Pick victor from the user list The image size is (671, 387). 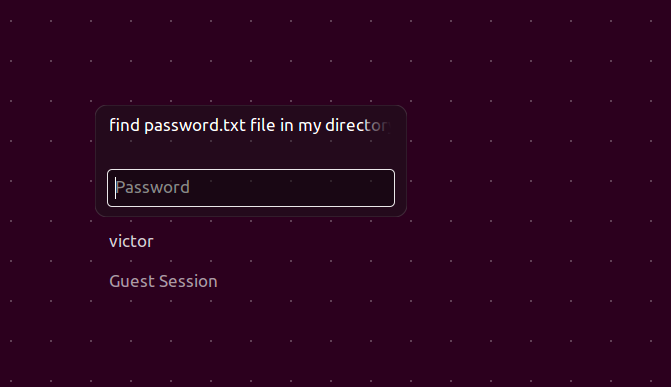(x=131, y=241)
